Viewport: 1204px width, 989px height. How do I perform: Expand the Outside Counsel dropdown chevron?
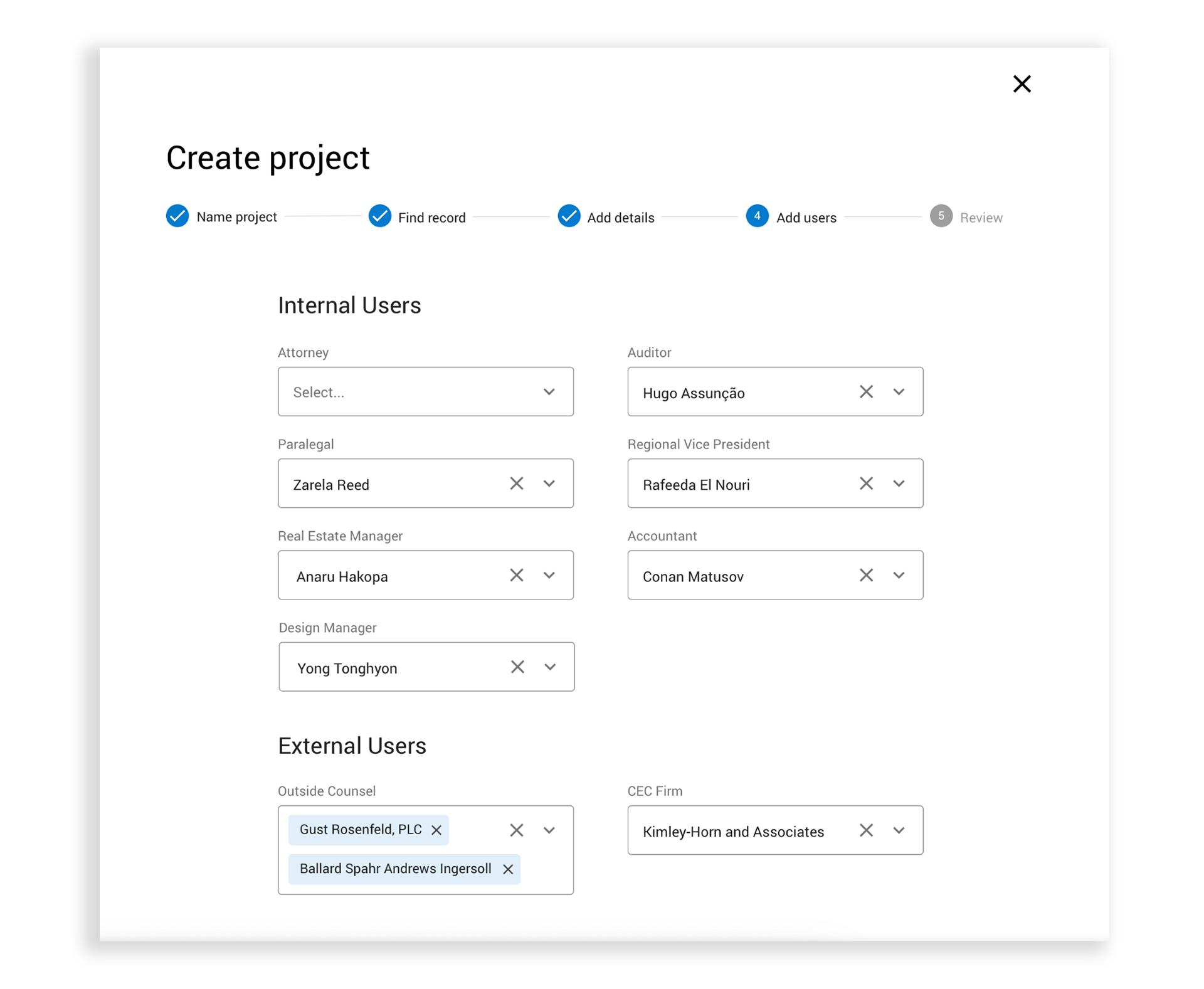pos(549,830)
